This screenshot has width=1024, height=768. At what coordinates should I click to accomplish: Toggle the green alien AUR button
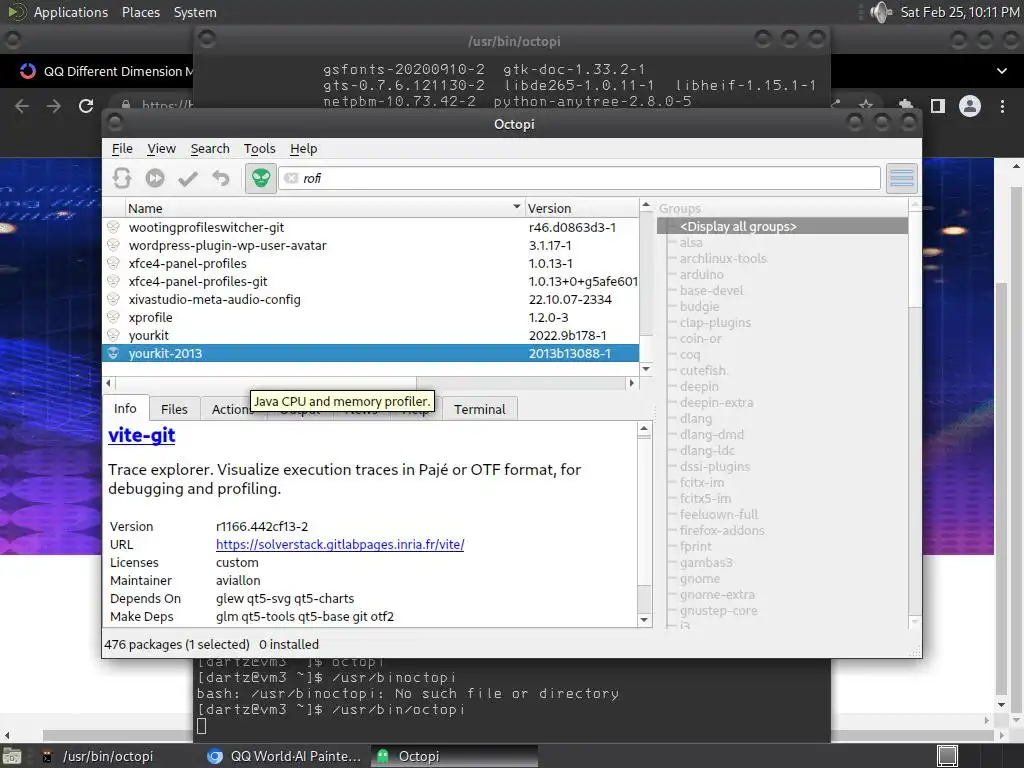coord(261,178)
